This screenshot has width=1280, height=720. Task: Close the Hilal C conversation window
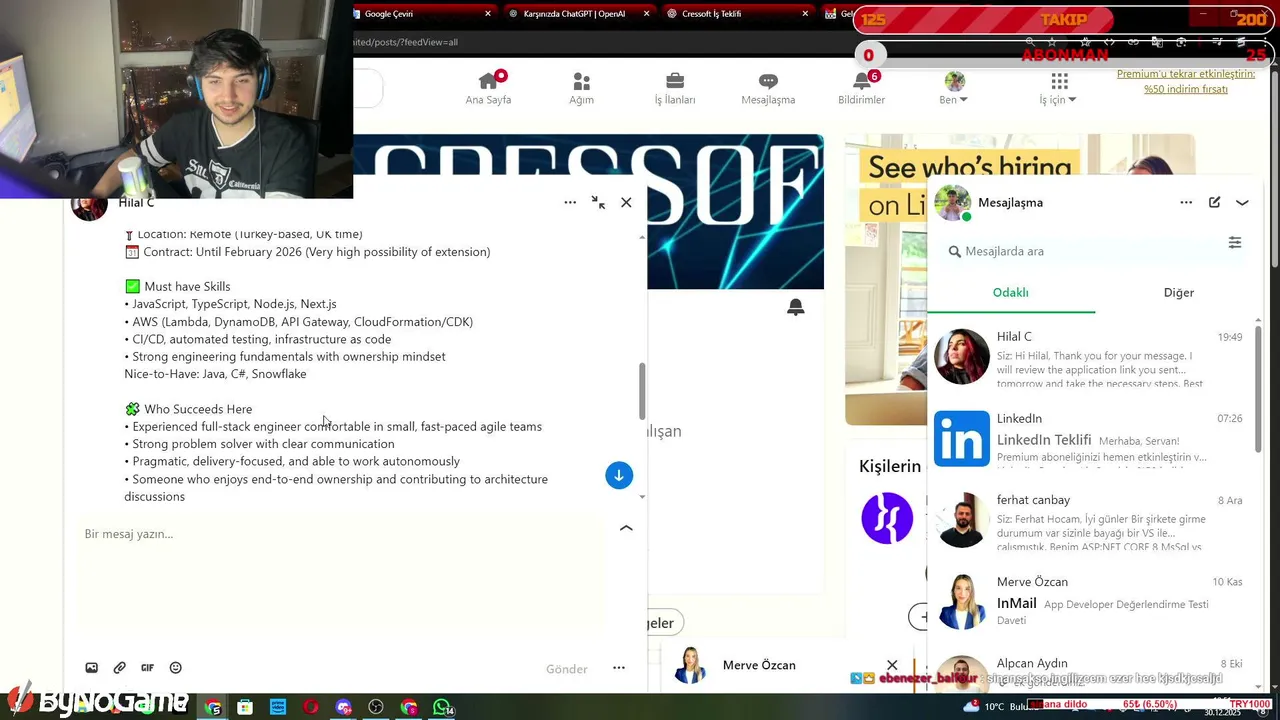[x=626, y=202]
